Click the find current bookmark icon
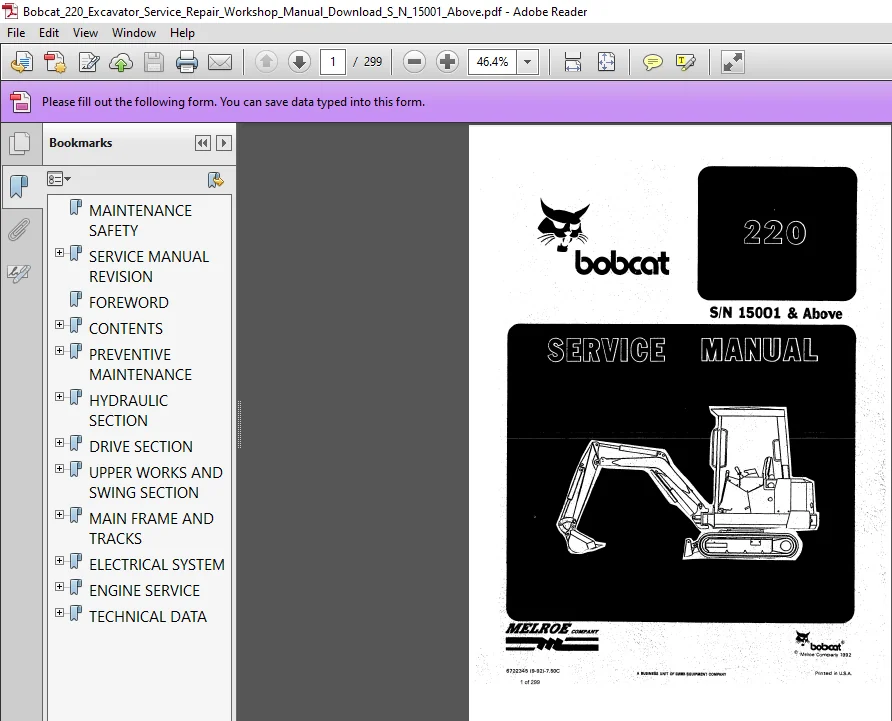Image resolution: width=892 pixels, height=721 pixels. tap(216, 180)
